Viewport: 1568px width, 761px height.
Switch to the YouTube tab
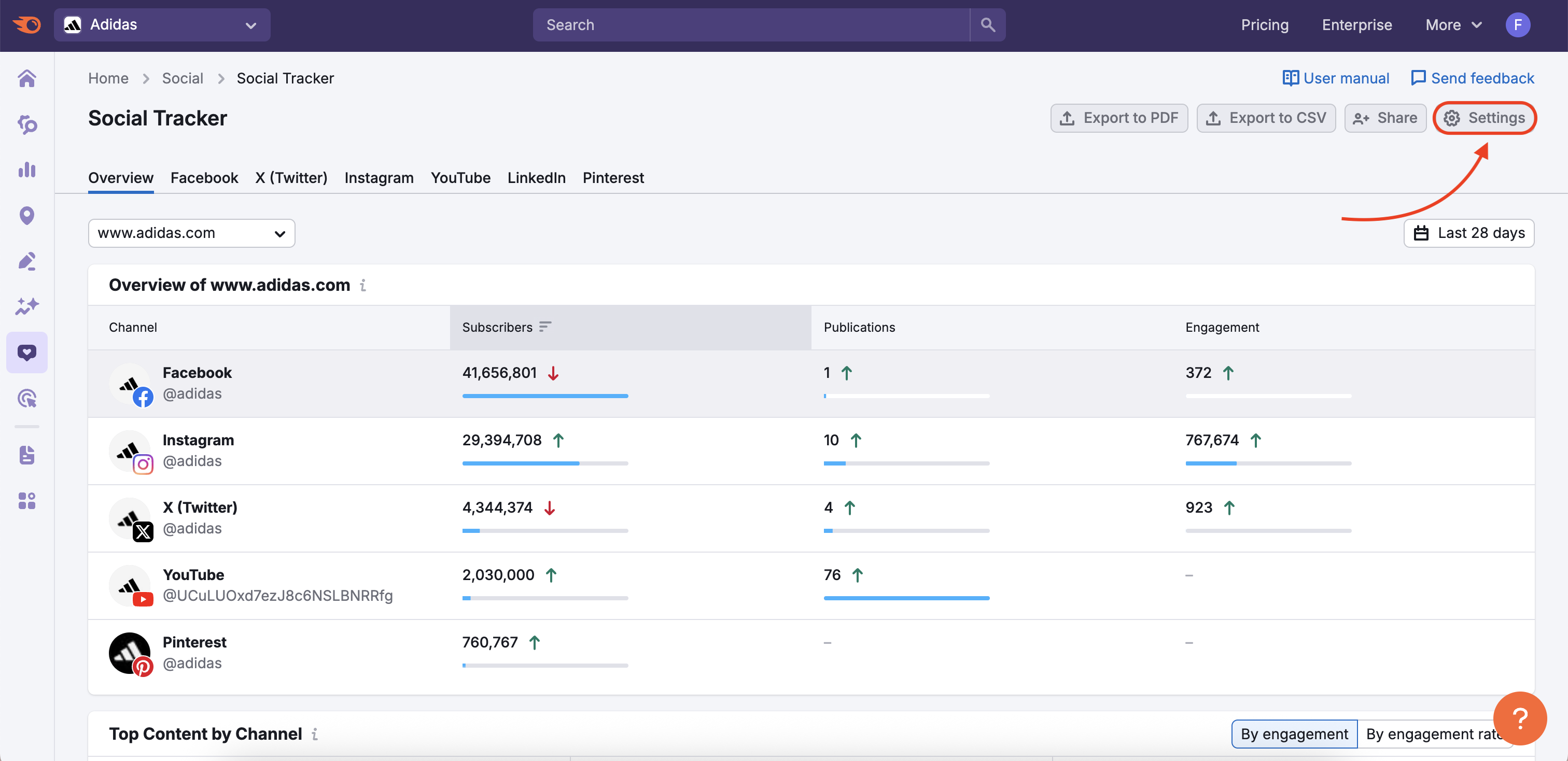(460, 178)
